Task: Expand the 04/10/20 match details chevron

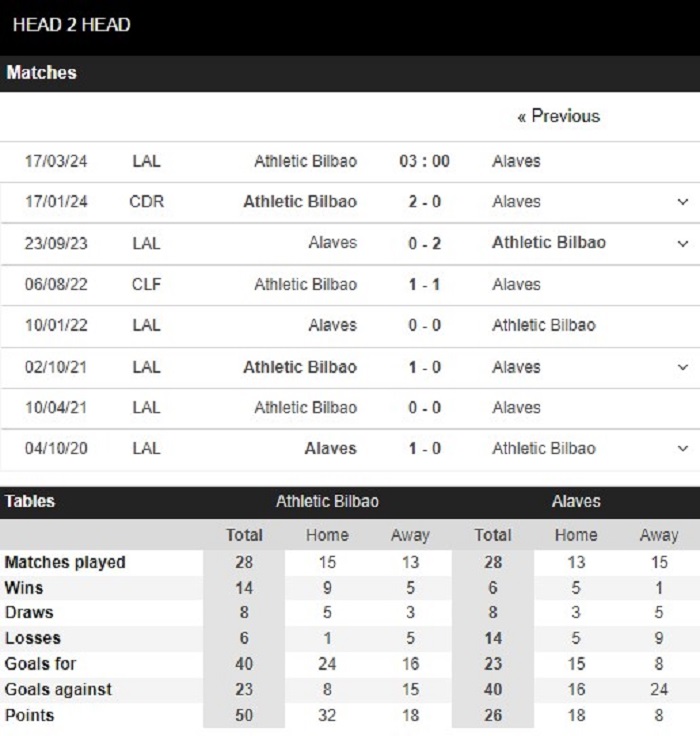Action: 683,448
